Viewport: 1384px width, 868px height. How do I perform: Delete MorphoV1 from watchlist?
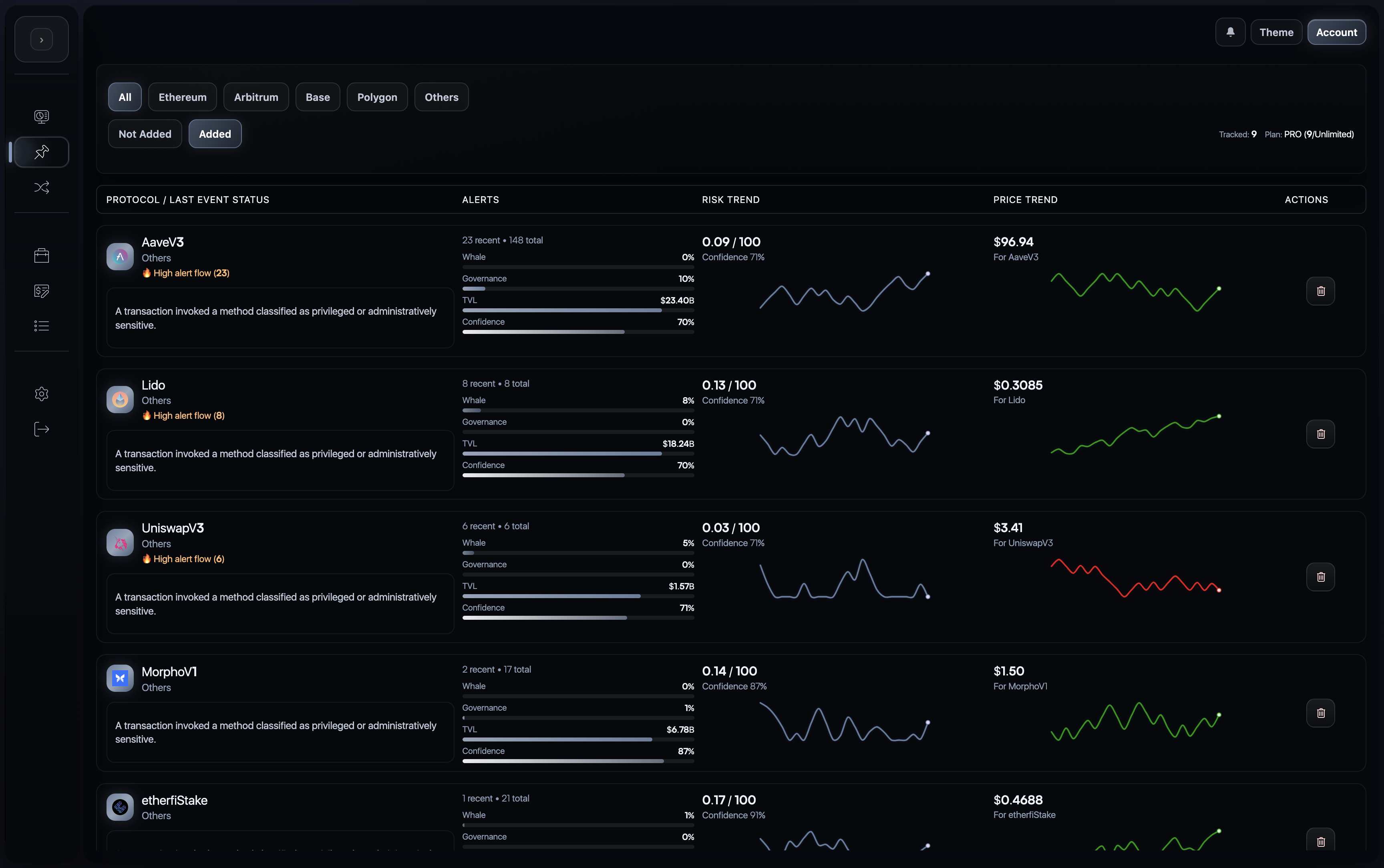click(1320, 713)
